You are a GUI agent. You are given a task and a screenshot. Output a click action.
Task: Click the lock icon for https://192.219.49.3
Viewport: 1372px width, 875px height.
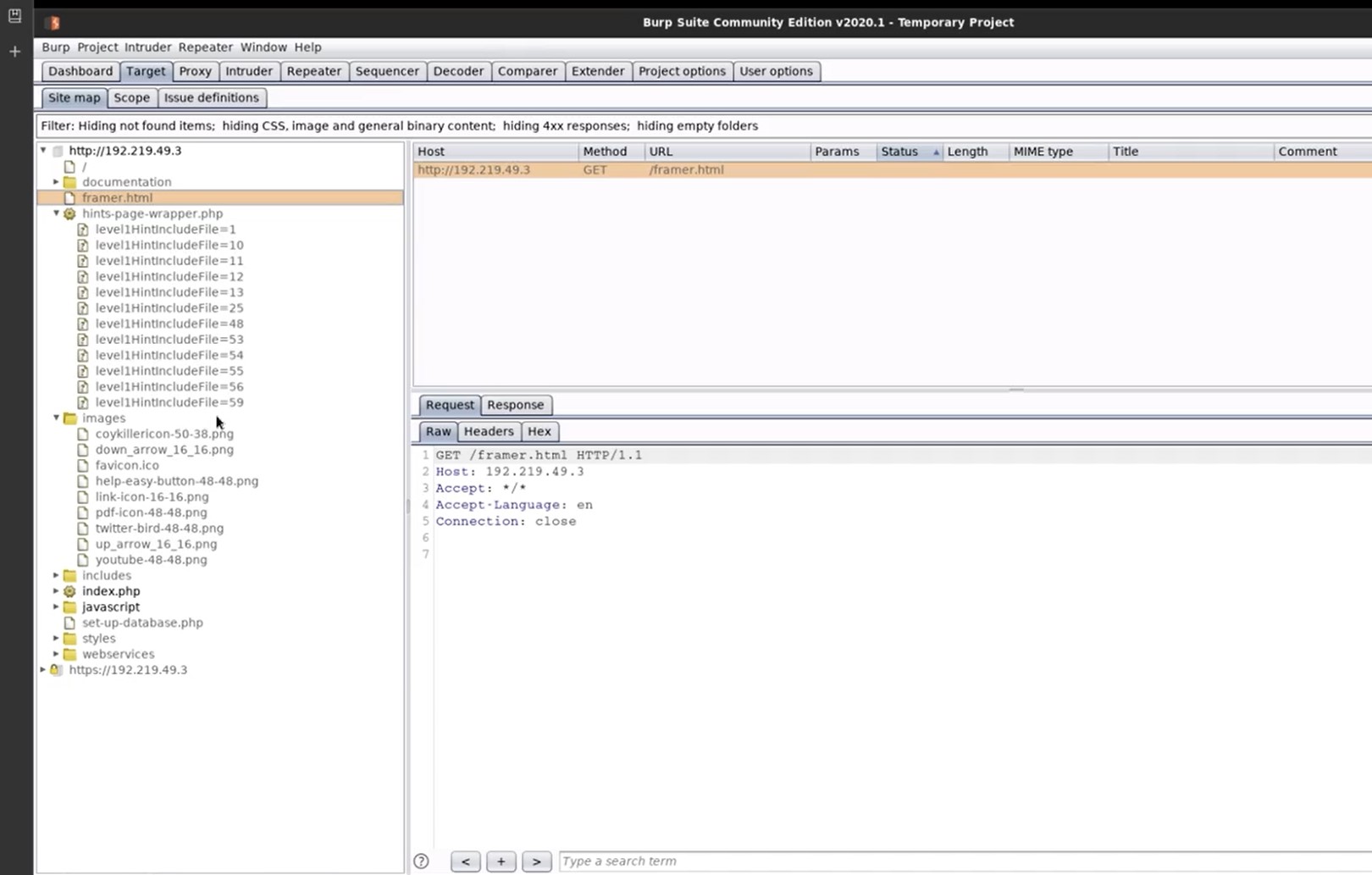point(56,670)
